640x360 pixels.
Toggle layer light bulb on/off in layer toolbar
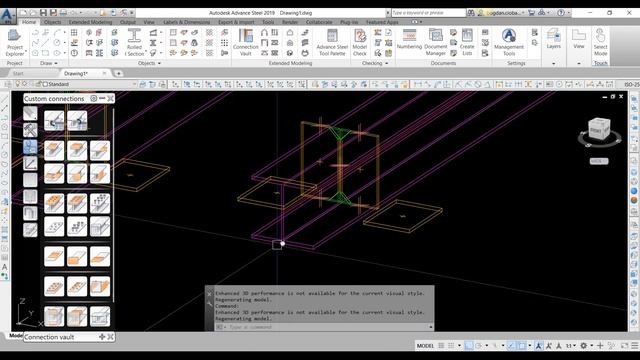coord(18,84)
